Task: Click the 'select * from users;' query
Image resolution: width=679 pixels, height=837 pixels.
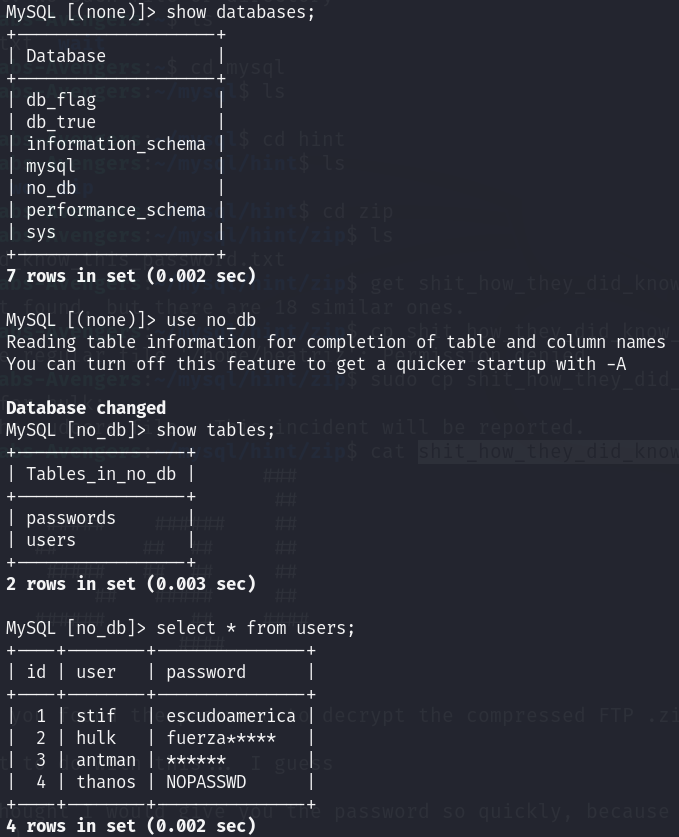Action: [x=255, y=628]
